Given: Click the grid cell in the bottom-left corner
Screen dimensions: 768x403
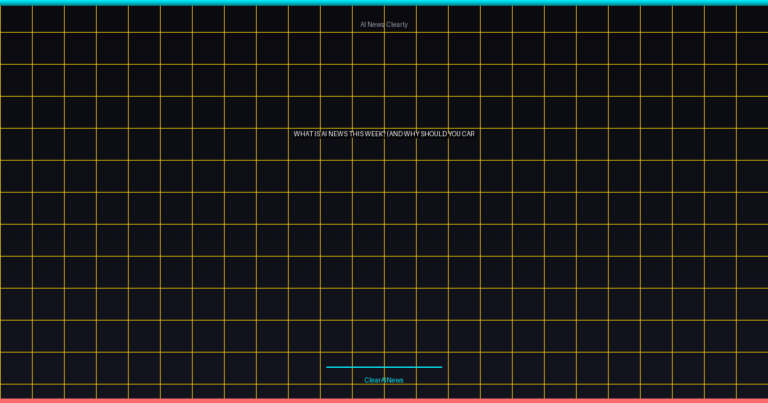Looking at the screenshot, I should pyautogui.click(x=16, y=391).
